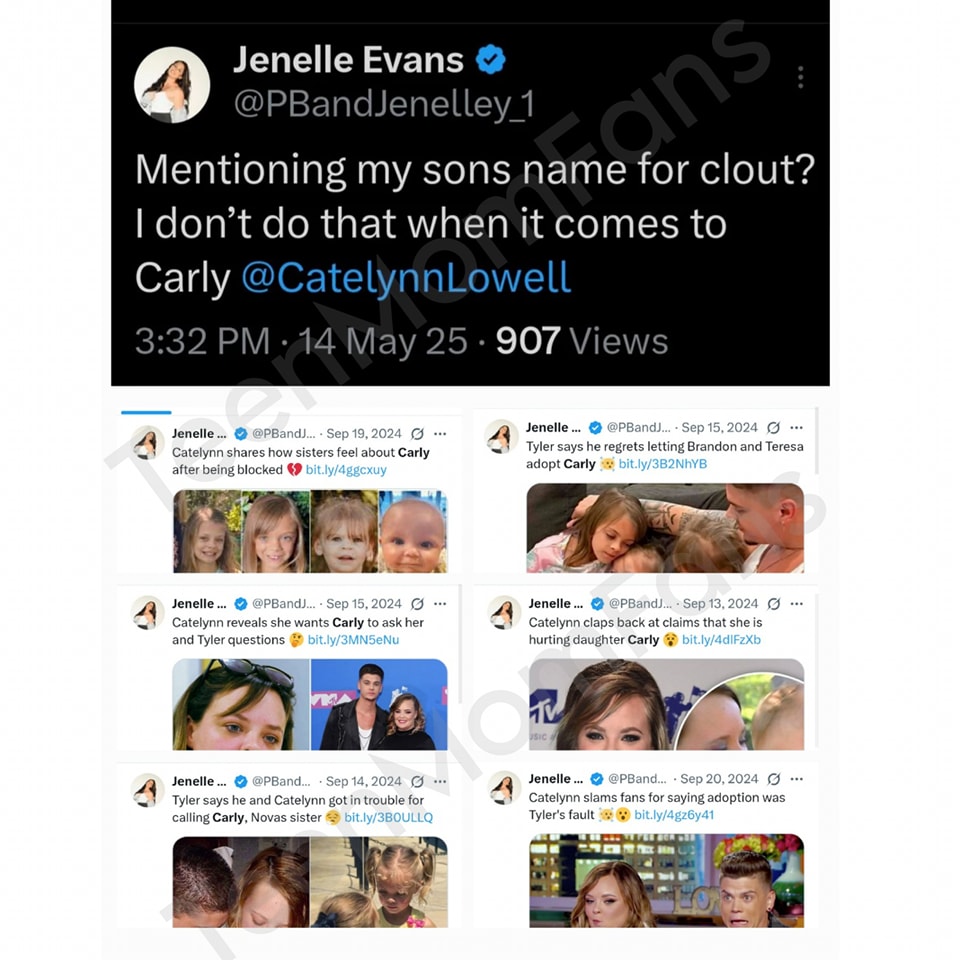This screenshot has width=960, height=960.
Task: Click the @PBandJenelley_1 handle in main tweet
Action: 384,103
